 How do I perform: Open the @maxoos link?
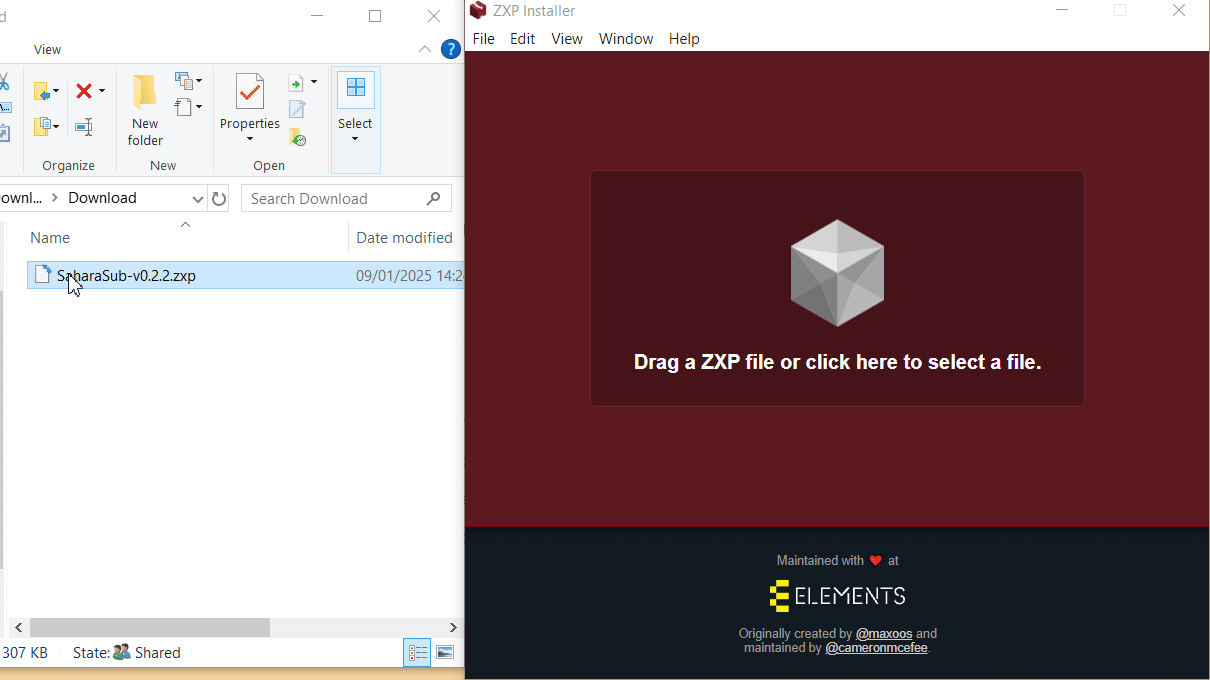pos(883,633)
